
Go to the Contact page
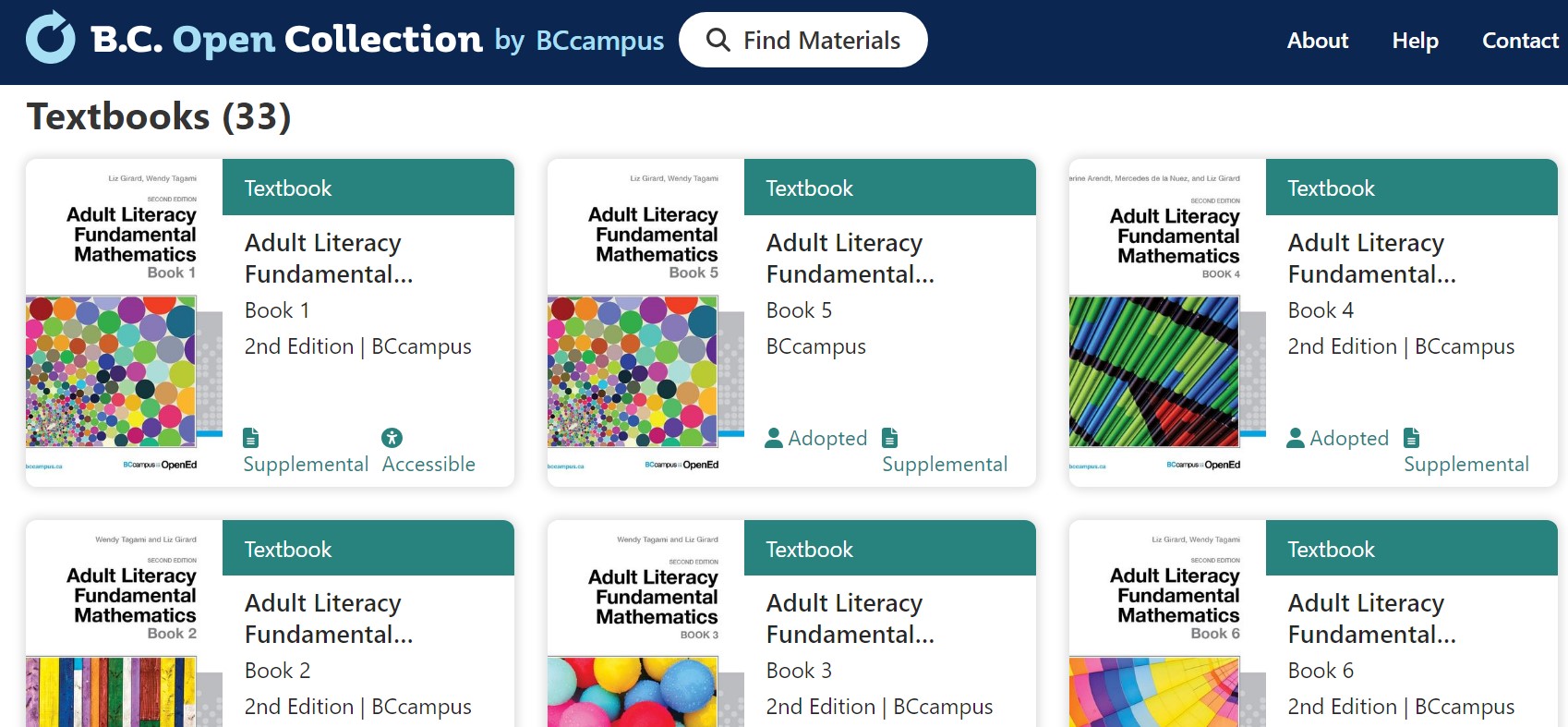tap(1520, 41)
